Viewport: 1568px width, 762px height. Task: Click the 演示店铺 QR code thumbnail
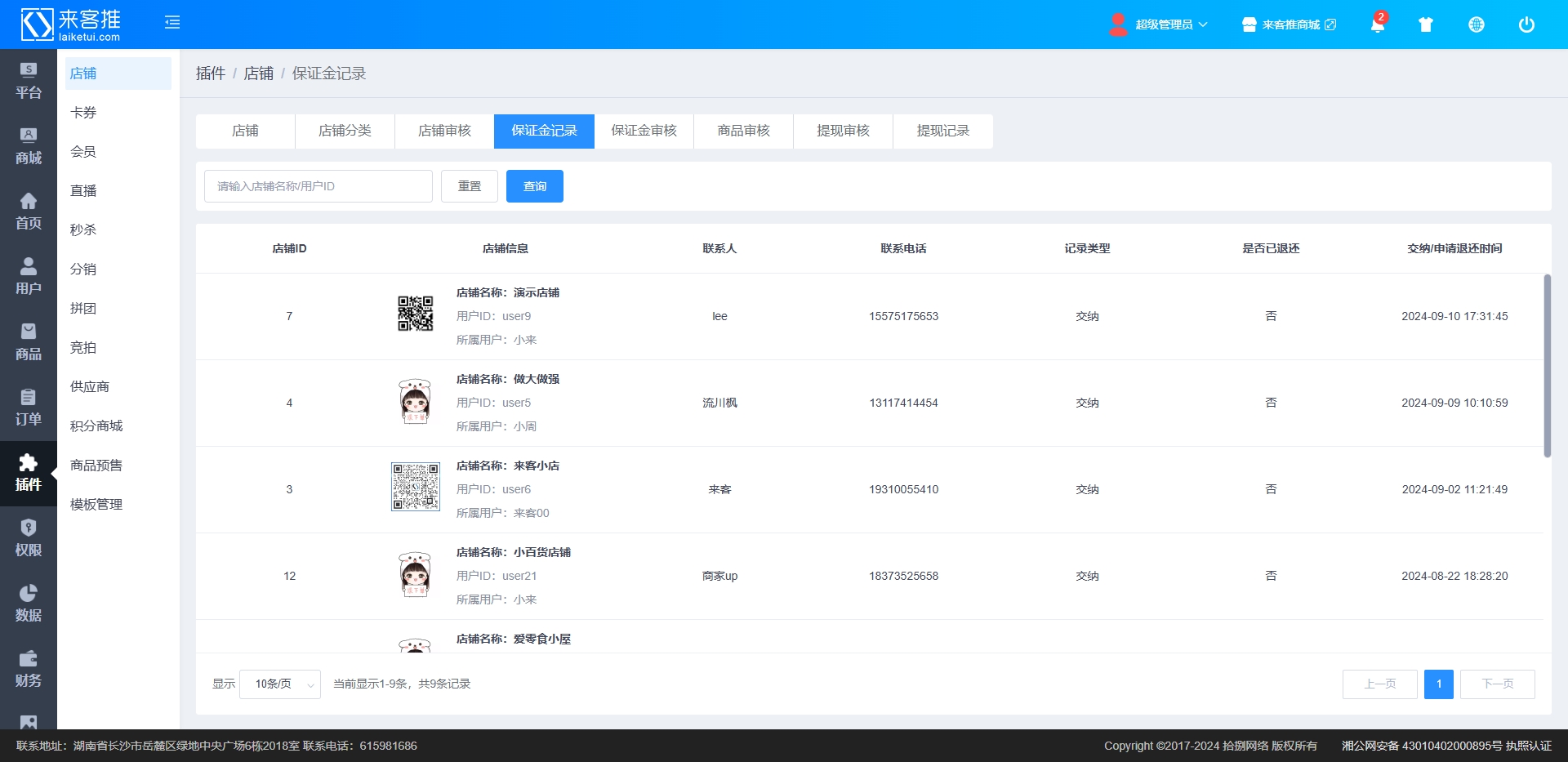(x=415, y=314)
